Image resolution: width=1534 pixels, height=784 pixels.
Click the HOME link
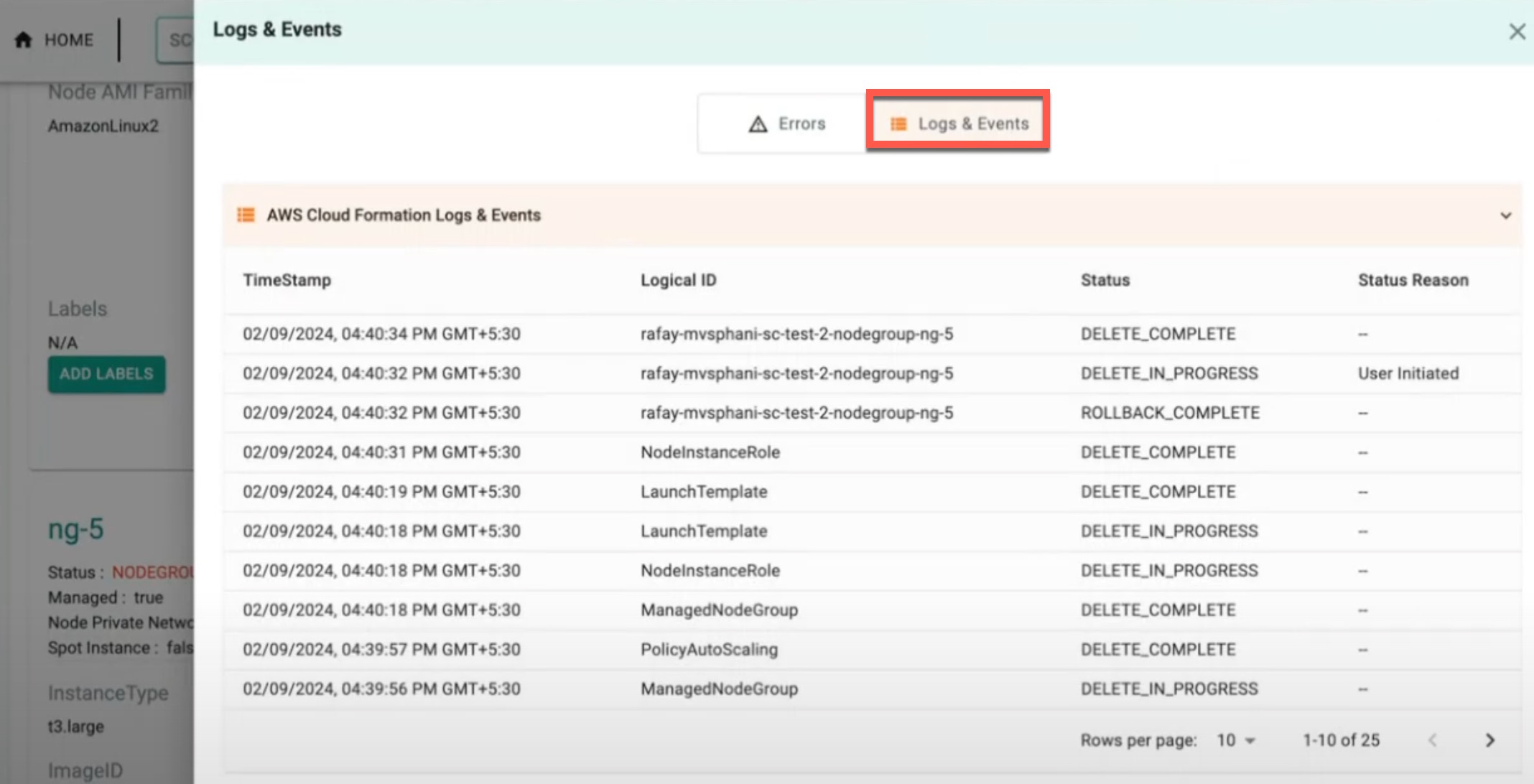54,39
